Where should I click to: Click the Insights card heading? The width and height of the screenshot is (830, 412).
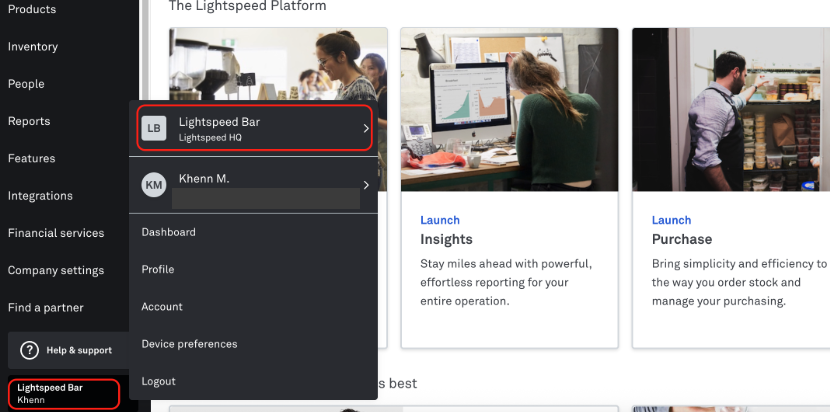[446, 239]
